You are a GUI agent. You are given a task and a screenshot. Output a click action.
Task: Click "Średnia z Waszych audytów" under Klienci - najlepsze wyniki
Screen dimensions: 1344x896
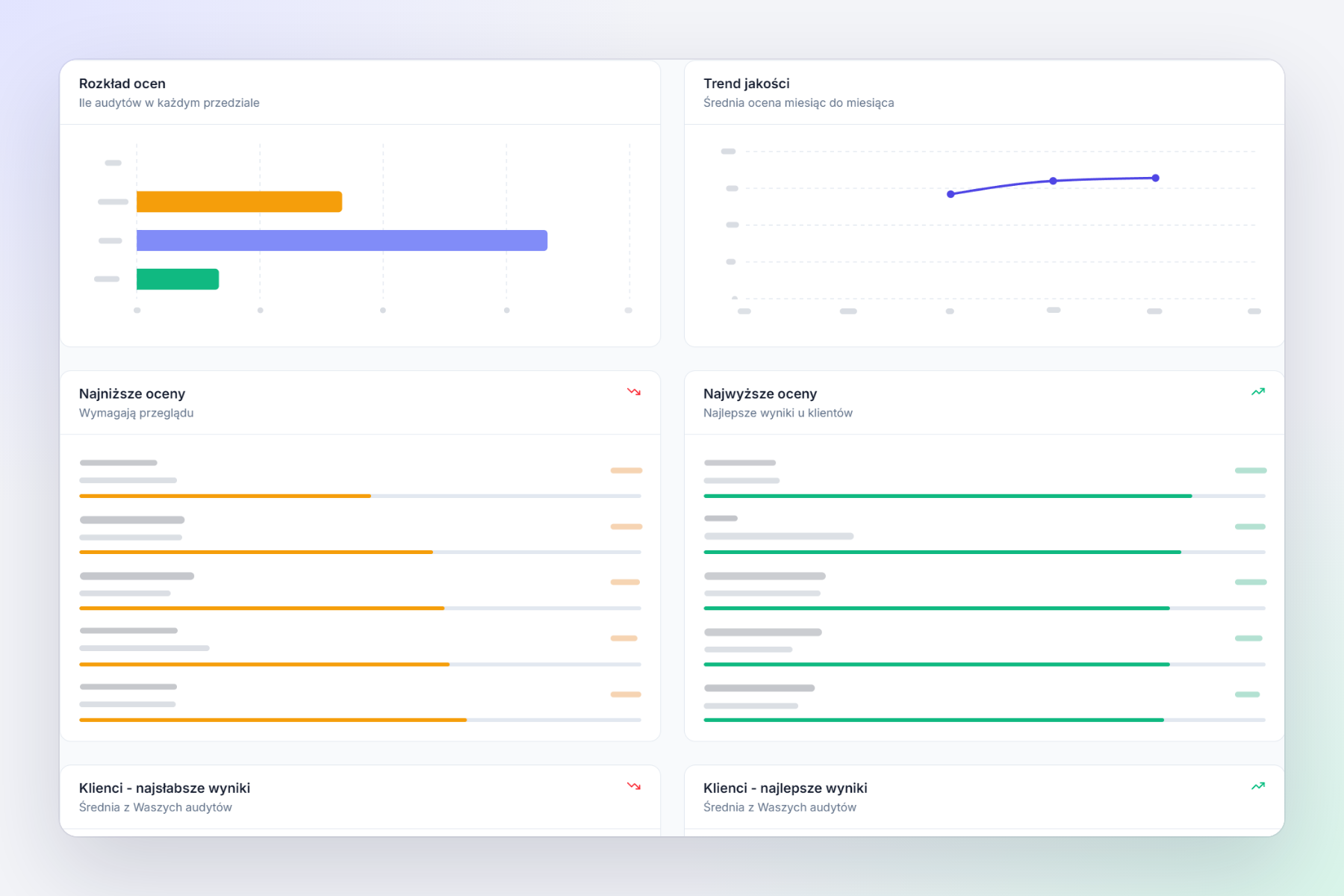780,807
